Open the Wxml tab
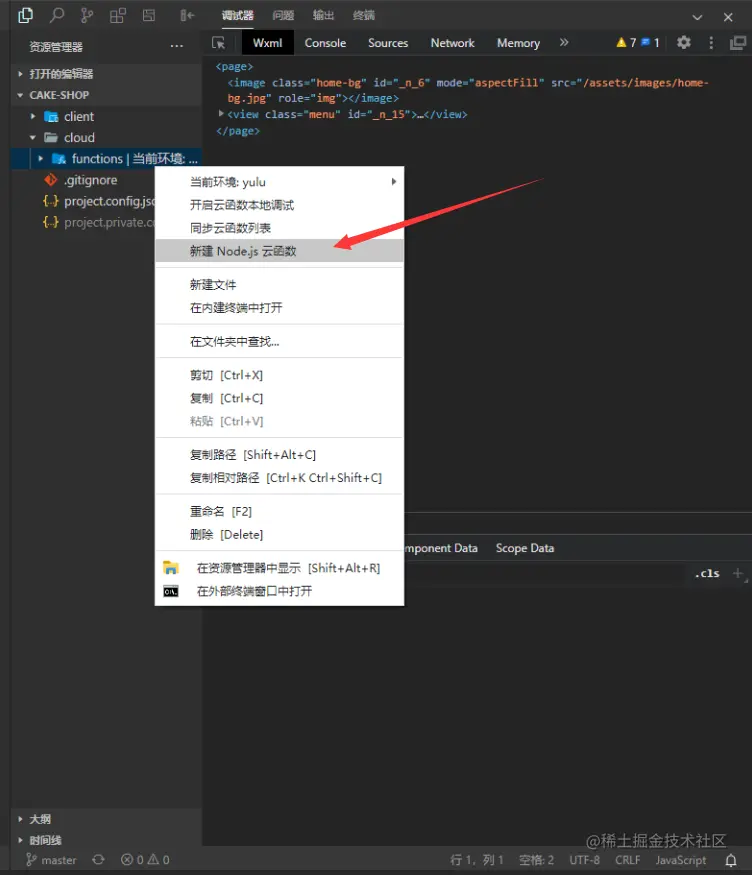752x875 pixels. pos(268,43)
